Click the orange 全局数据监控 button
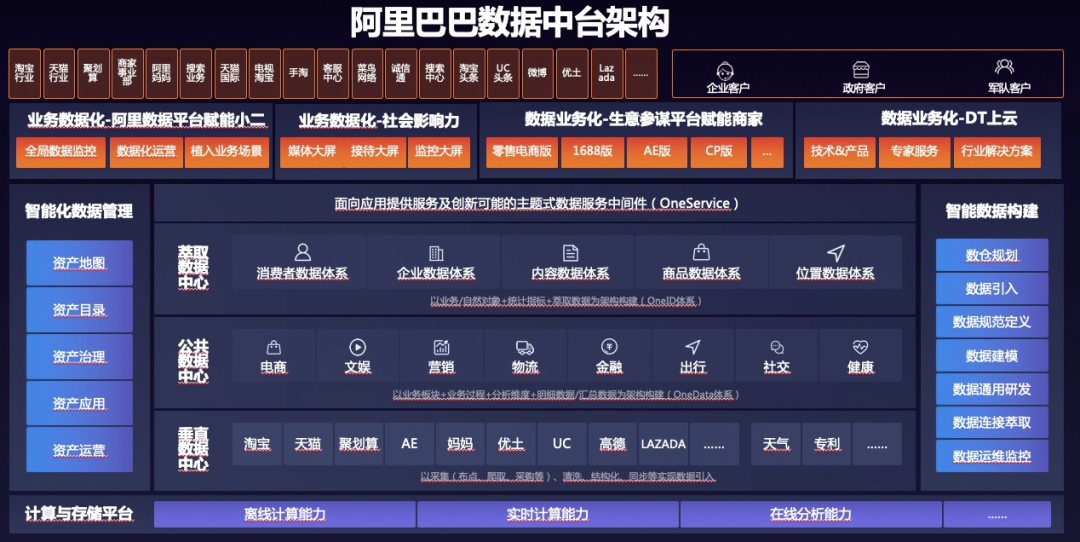Screen dimensions: 1080x542 (61, 152)
